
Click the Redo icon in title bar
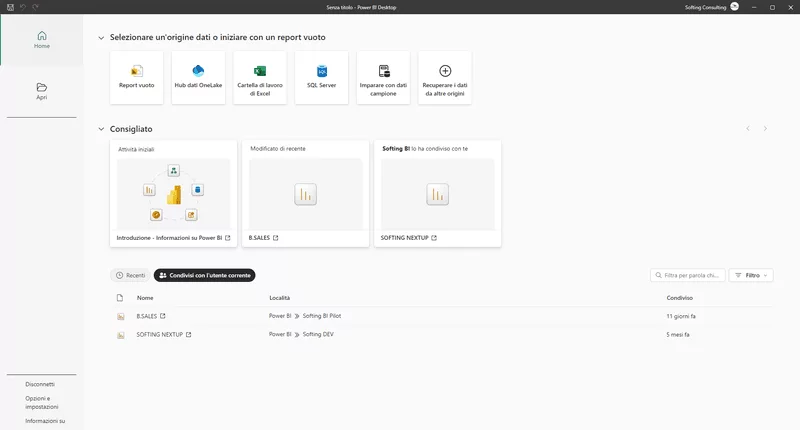click(35, 7)
